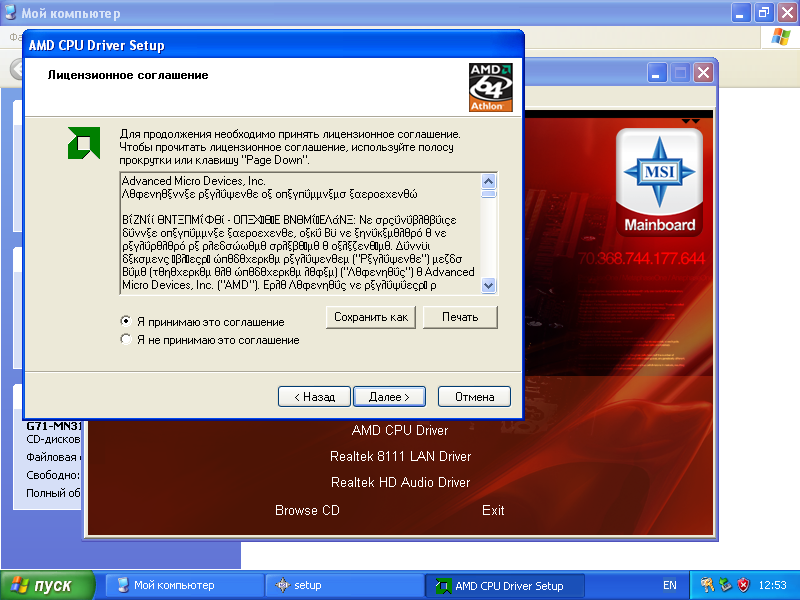This screenshot has width=800, height=600.
Task: Click the safely remove hardware tray icon
Action: click(725, 585)
